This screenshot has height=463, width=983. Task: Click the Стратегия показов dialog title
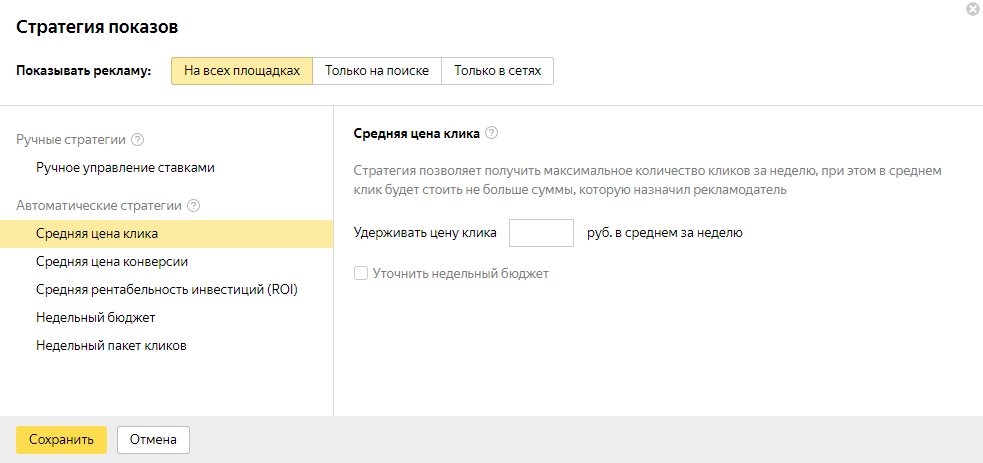(x=98, y=28)
